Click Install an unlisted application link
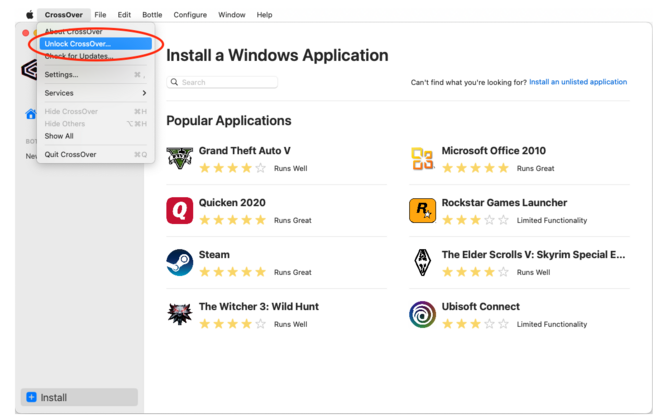The width and height of the screenshot is (670, 419). coord(578,82)
